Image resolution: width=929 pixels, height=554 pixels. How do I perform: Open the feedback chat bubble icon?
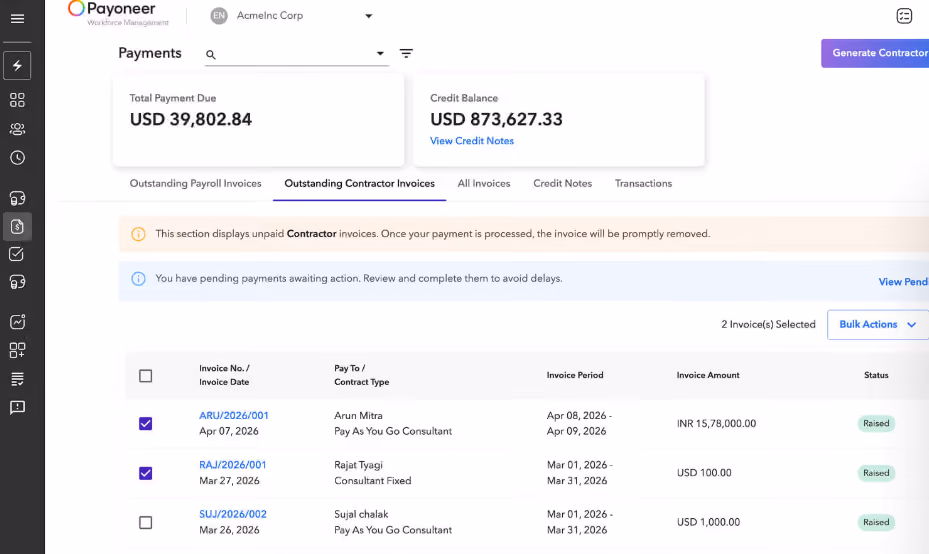click(17, 408)
